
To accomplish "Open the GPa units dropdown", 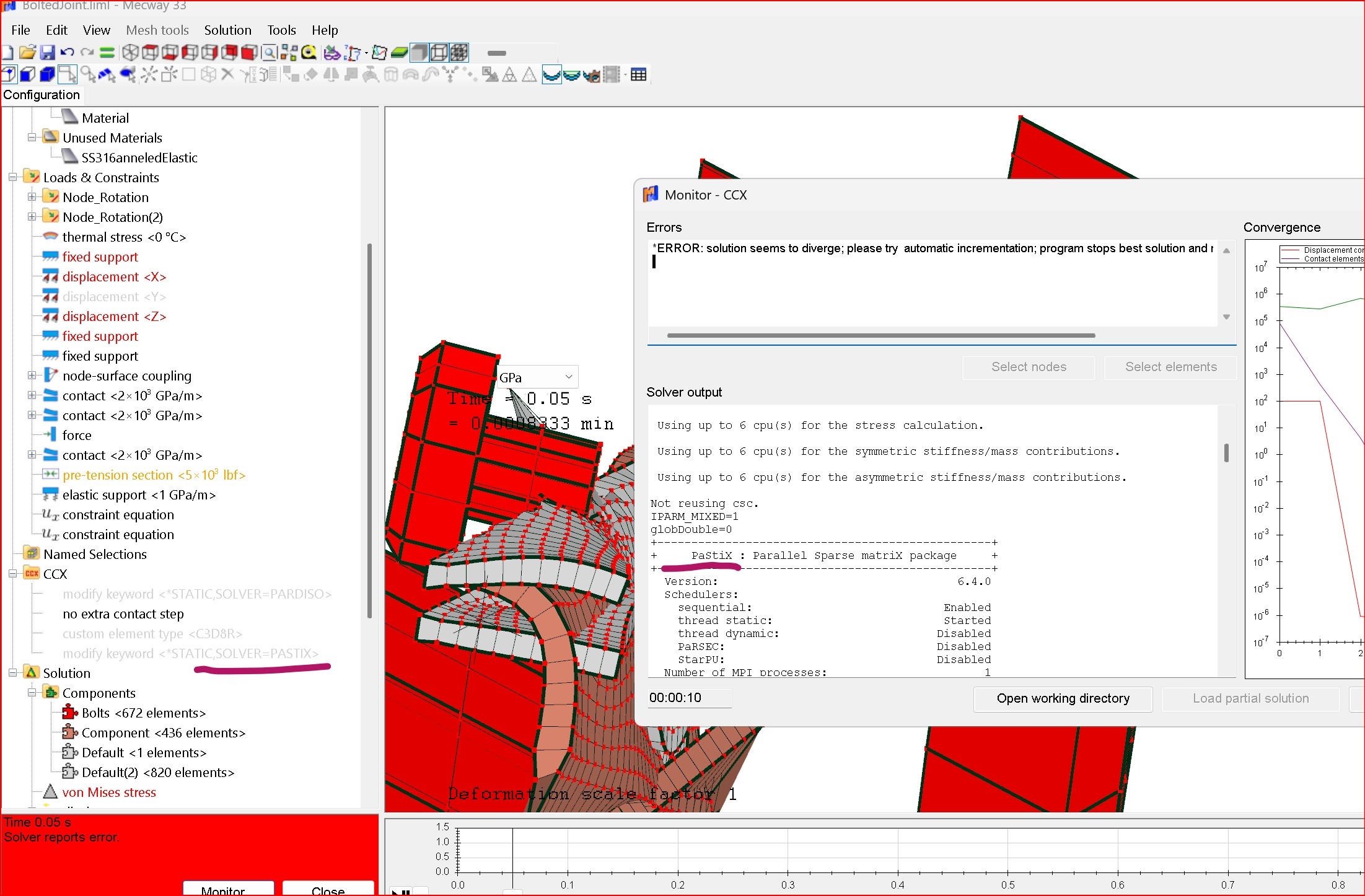I will pyautogui.click(x=537, y=377).
